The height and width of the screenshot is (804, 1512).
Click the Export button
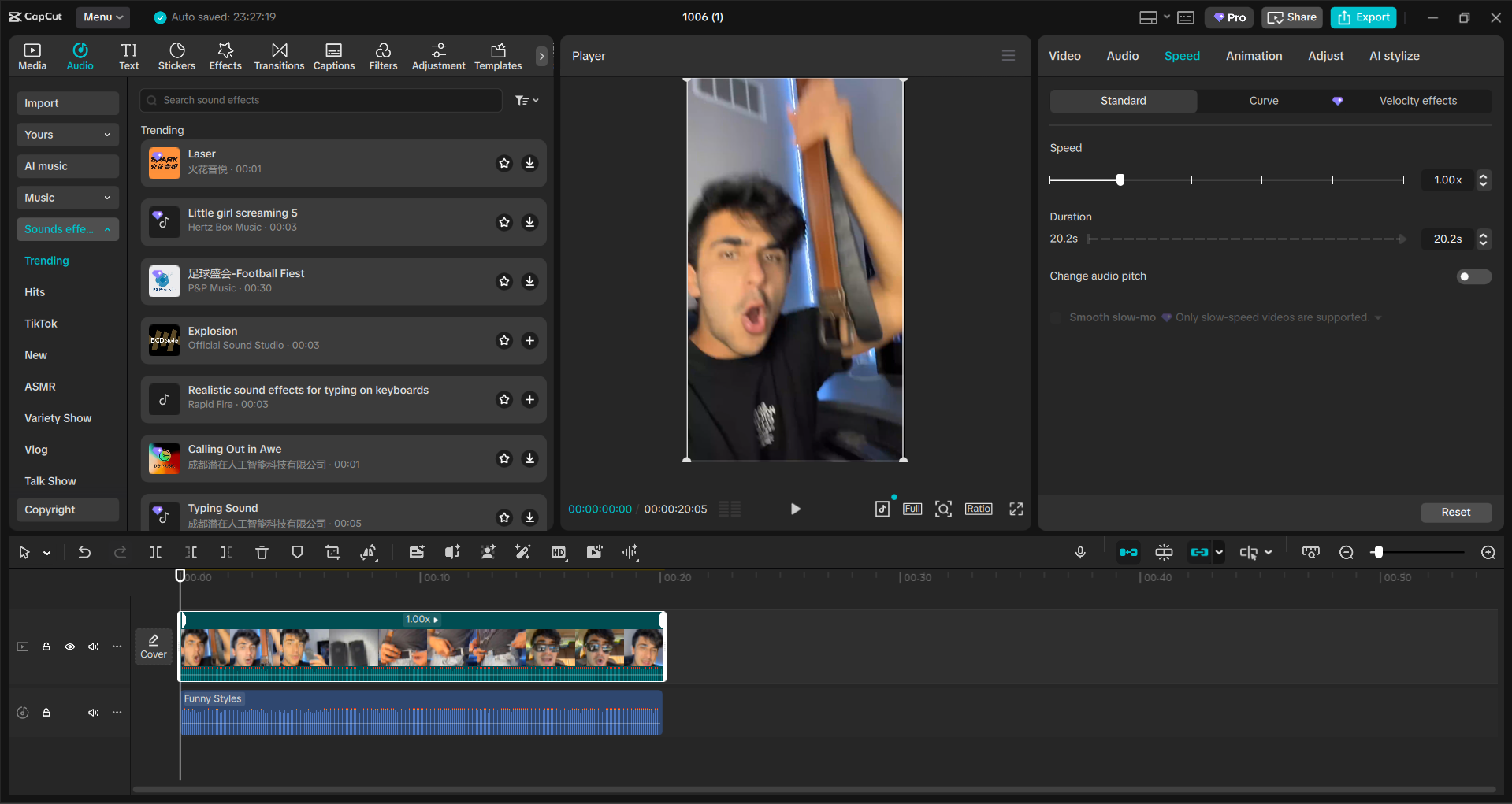click(x=1362, y=17)
